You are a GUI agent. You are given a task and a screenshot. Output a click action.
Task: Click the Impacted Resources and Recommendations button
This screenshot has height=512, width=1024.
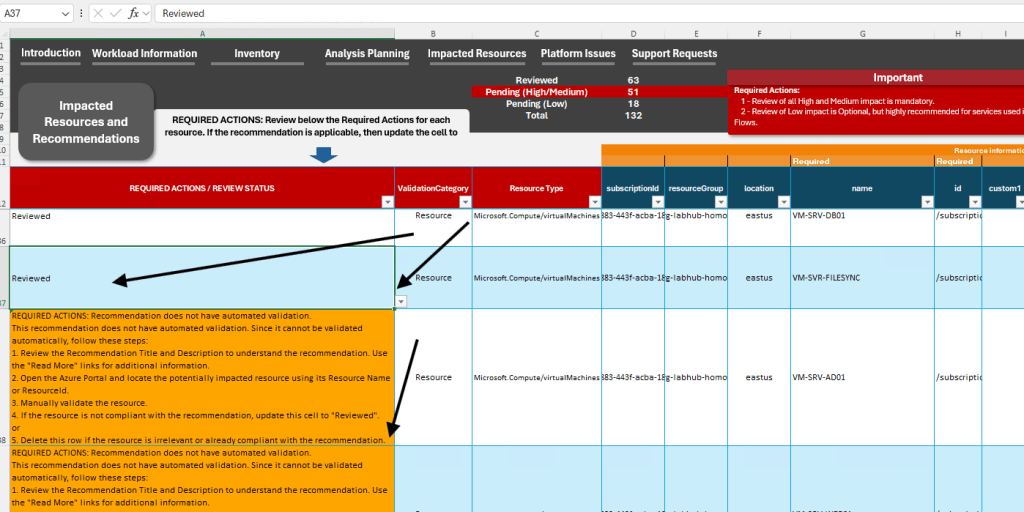(86, 122)
